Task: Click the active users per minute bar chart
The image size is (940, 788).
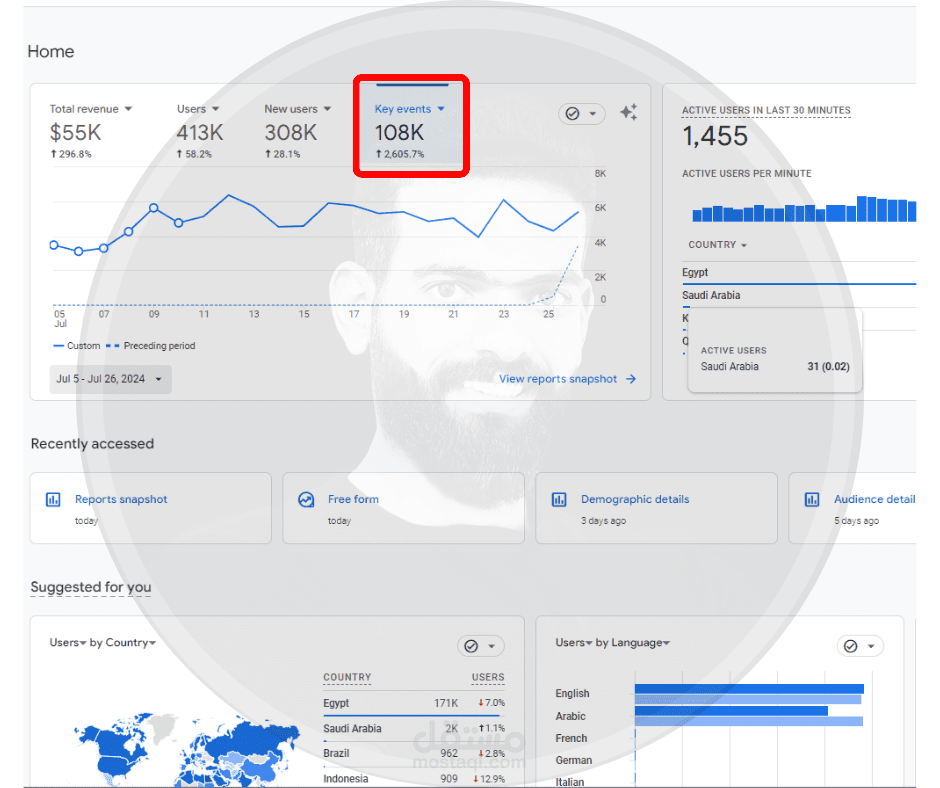Action: click(804, 209)
